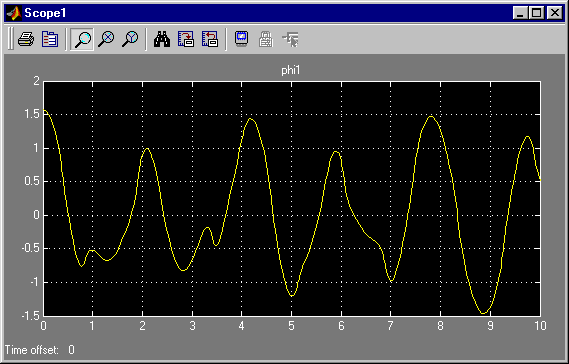569x364 pixels.
Task: Select the Zoom Y-axis tool
Action: 130,39
